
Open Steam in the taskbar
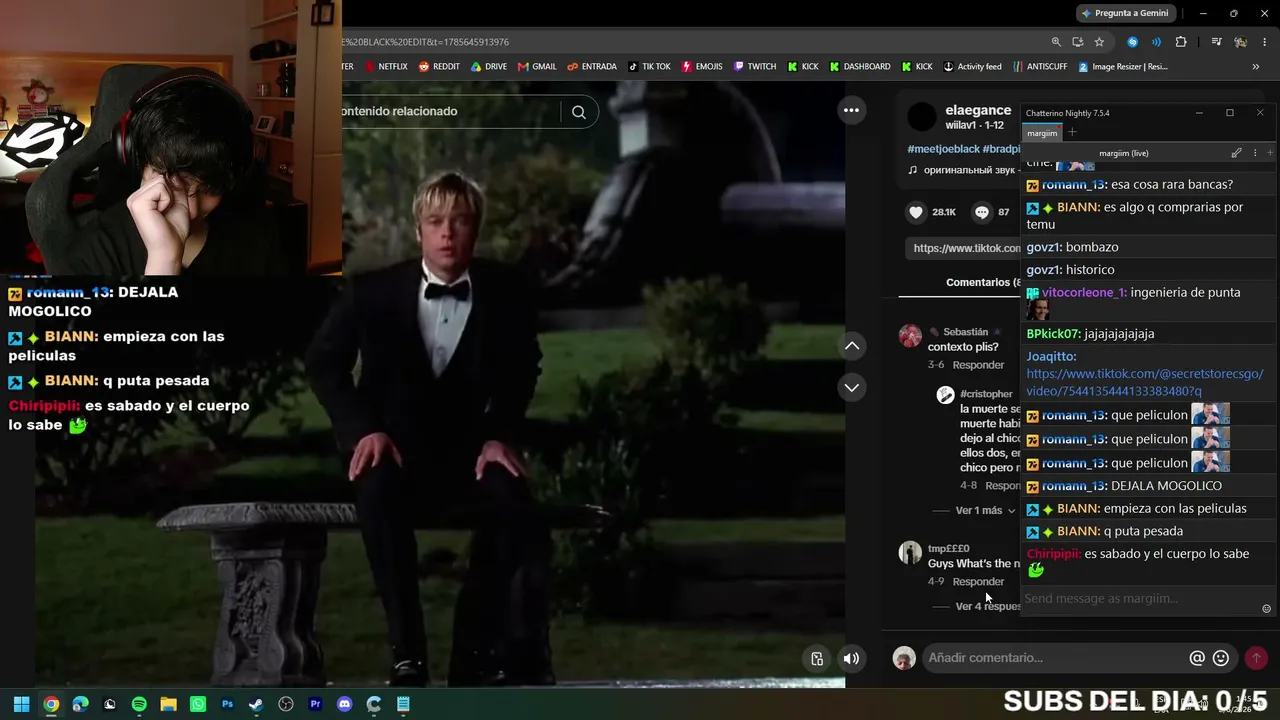256,704
